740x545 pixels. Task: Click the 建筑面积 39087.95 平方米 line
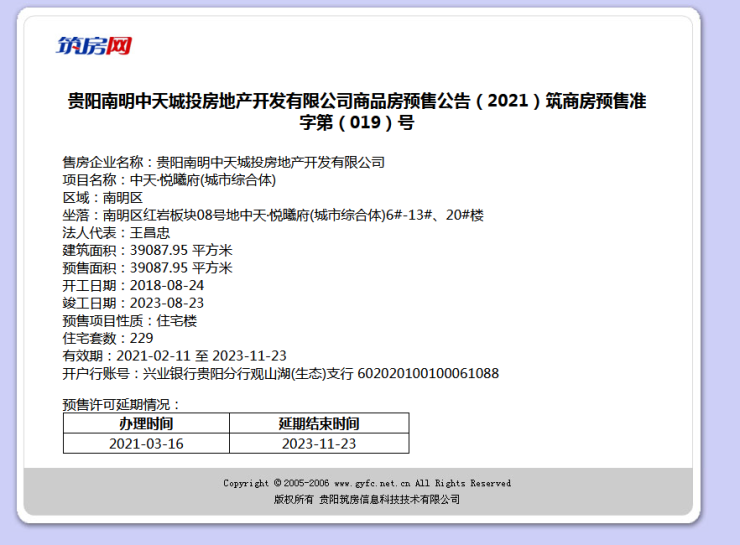[x=147, y=250]
